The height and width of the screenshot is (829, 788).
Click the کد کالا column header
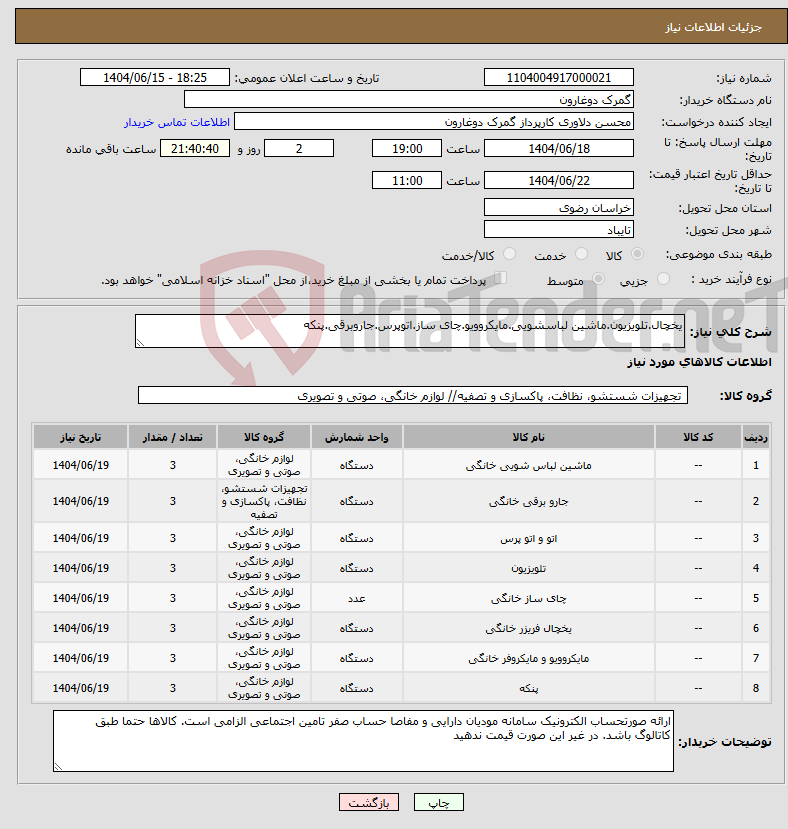pos(698,437)
